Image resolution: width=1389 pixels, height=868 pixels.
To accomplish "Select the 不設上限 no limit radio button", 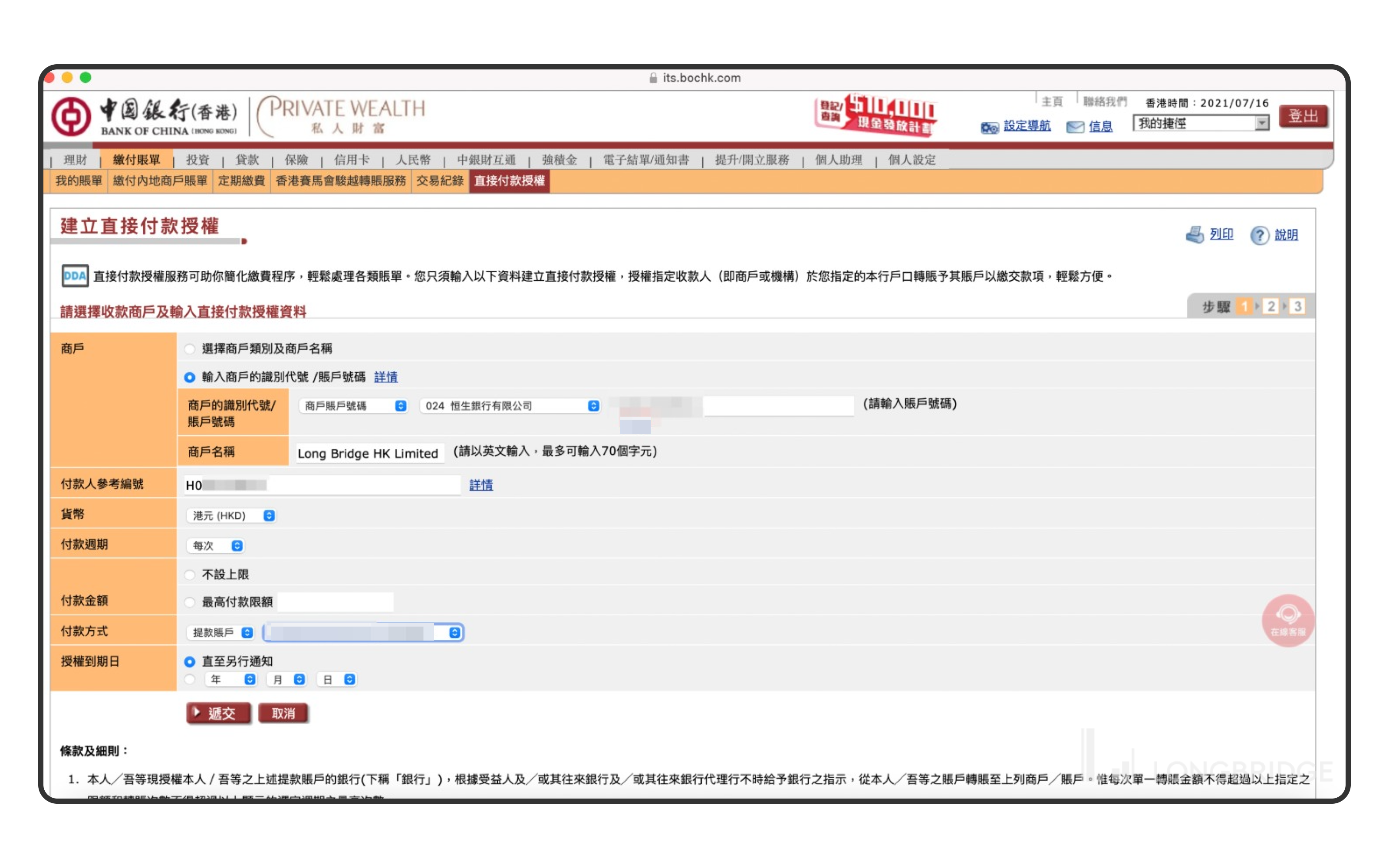I will 190,575.
